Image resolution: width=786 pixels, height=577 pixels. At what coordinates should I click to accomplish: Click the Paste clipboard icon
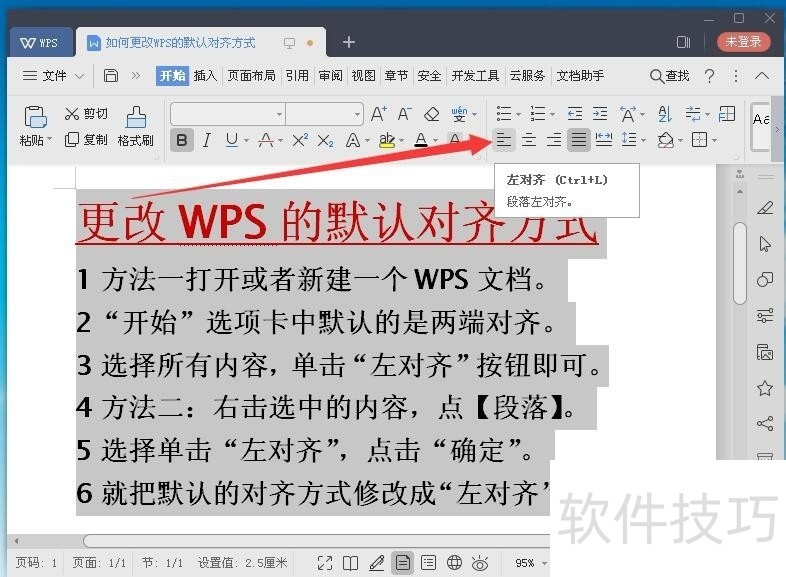[x=35, y=117]
